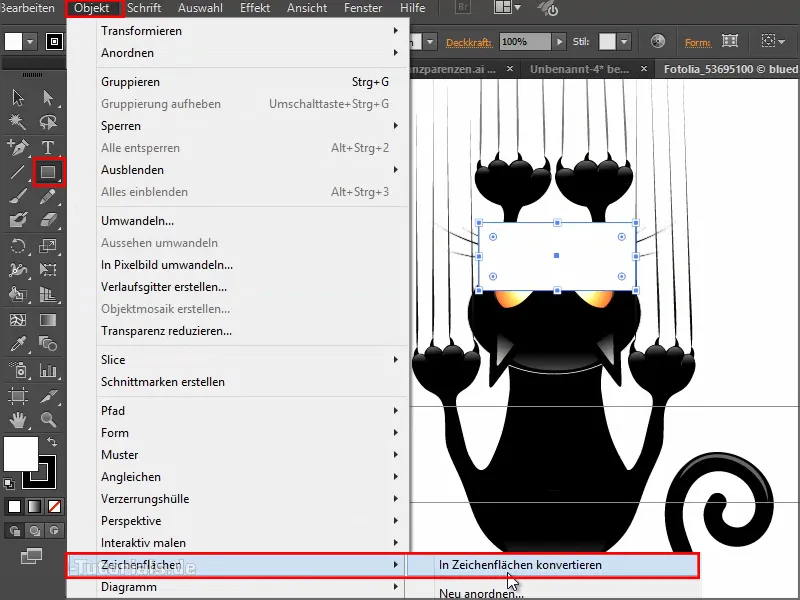Pick the Blob Brush tool
Image resolution: width=800 pixels, height=600 pixels.
18,220
